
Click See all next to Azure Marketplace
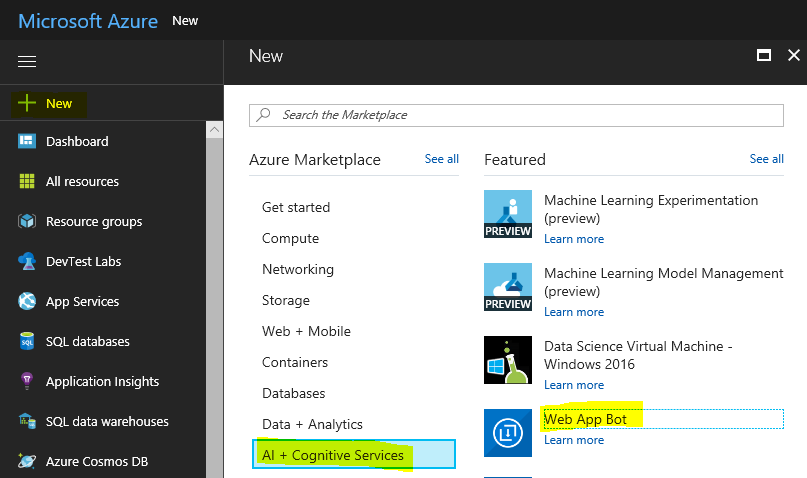pos(441,159)
